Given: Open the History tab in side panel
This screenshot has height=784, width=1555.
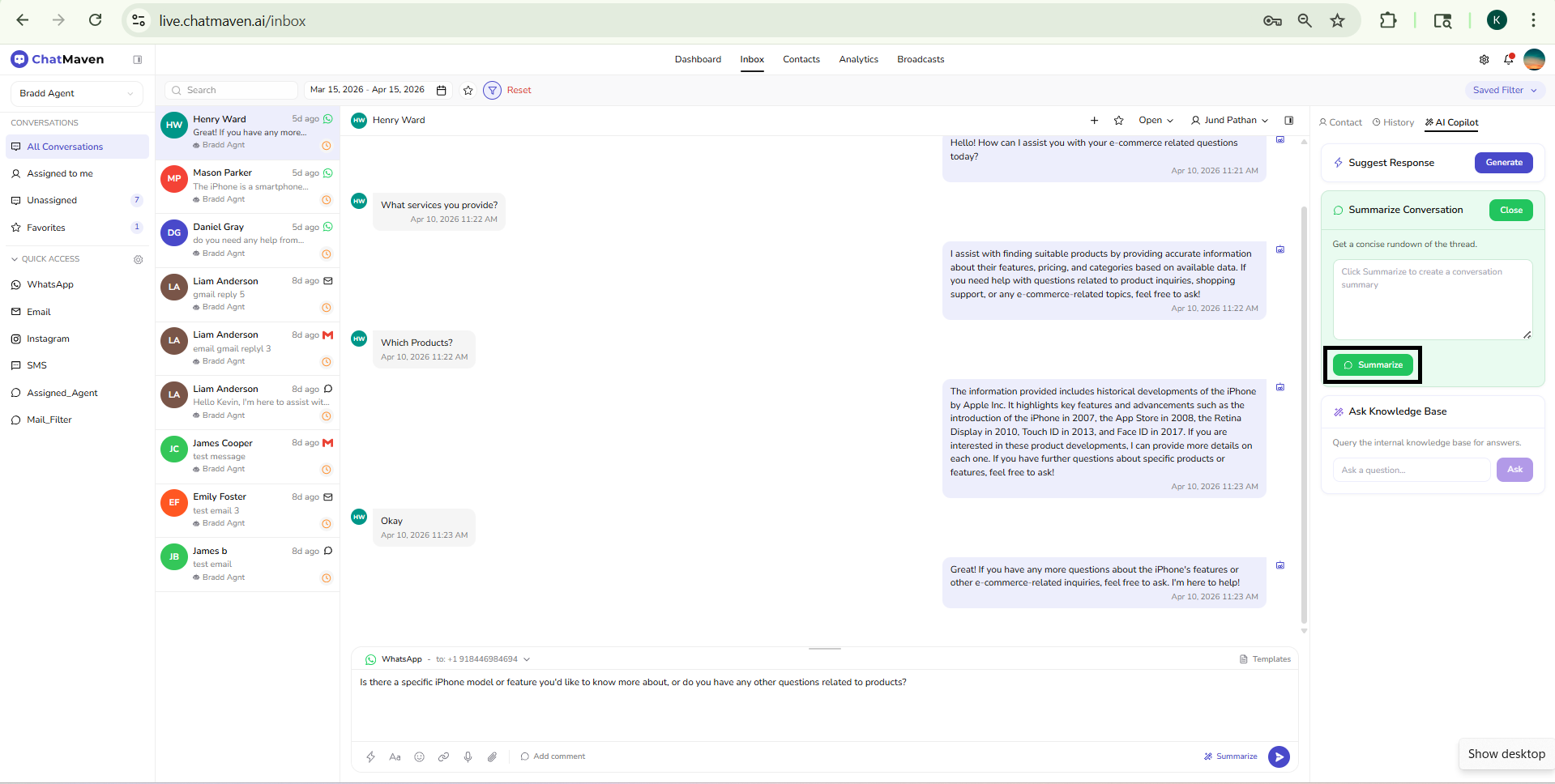Looking at the screenshot, I should [x=1393, y=122].
